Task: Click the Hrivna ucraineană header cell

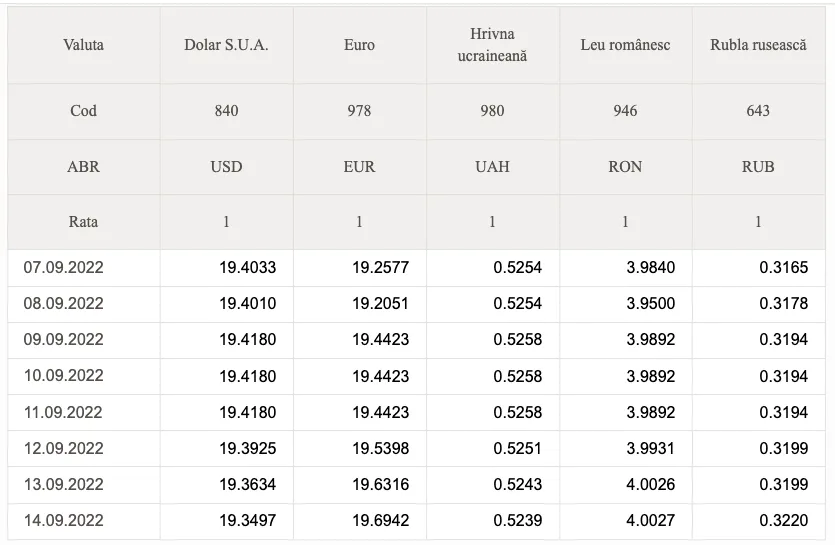Action: 493,45
